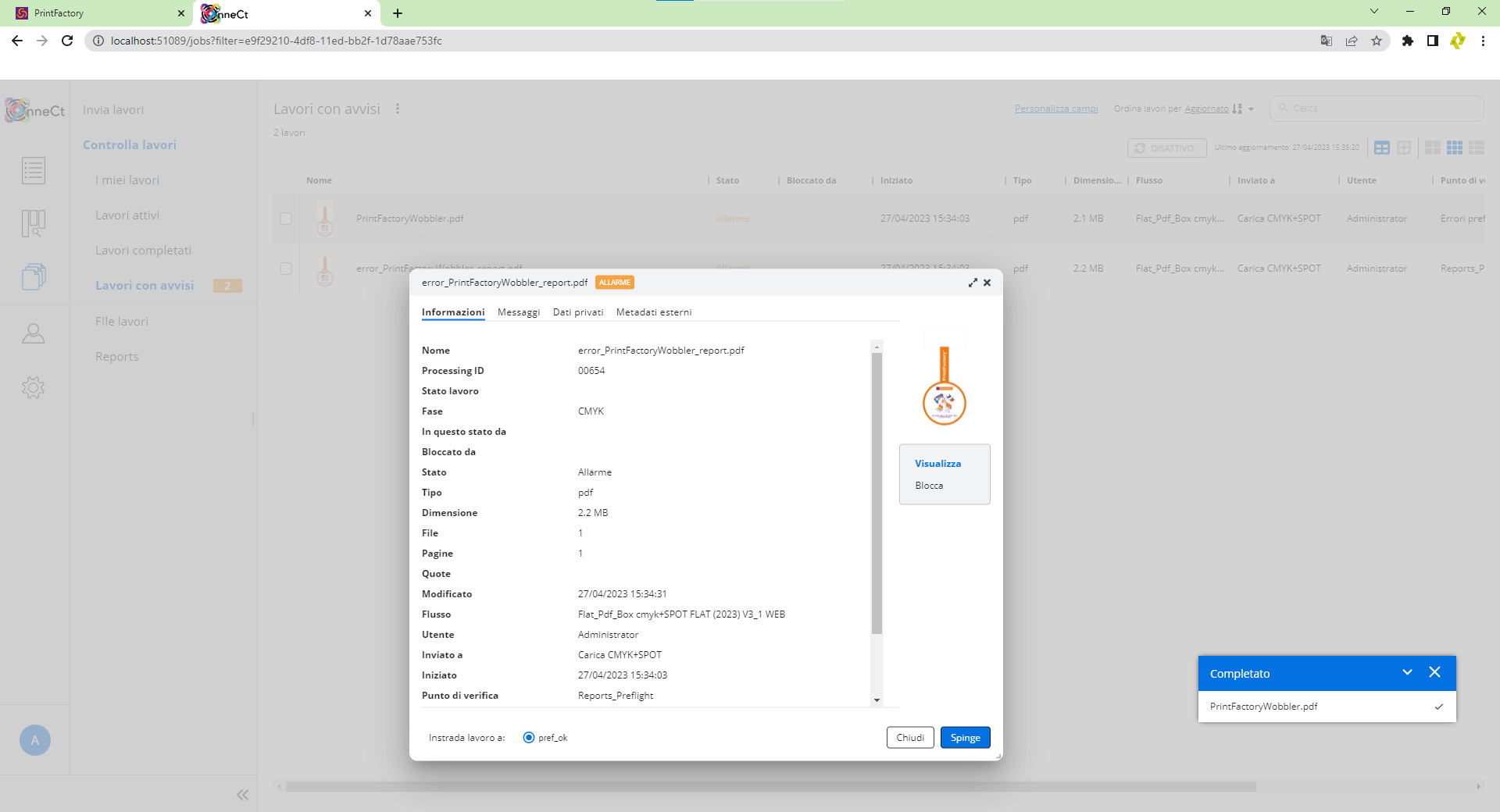Image resolution: width=1500 pixels, height=812 pixels.
Task: Click PrintFactoryWobbler.pdf in Completato panel
Action: (1263, 707)
